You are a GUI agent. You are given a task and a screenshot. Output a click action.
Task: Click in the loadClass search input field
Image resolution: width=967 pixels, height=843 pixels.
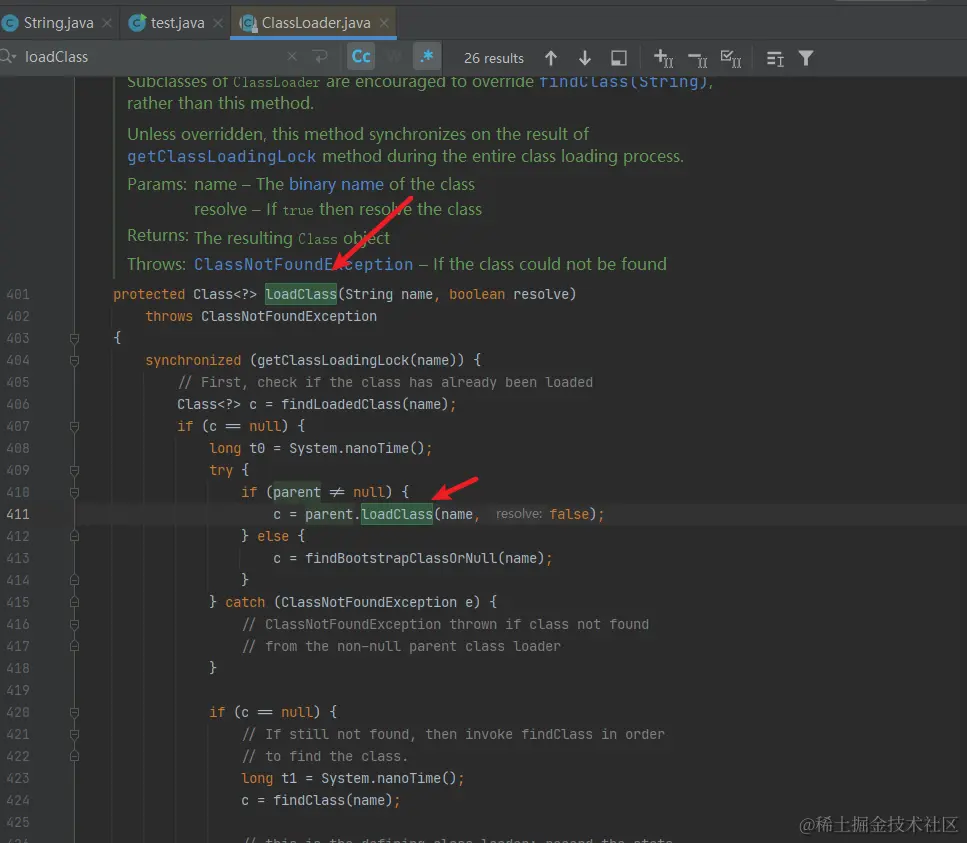pos(150,57)
